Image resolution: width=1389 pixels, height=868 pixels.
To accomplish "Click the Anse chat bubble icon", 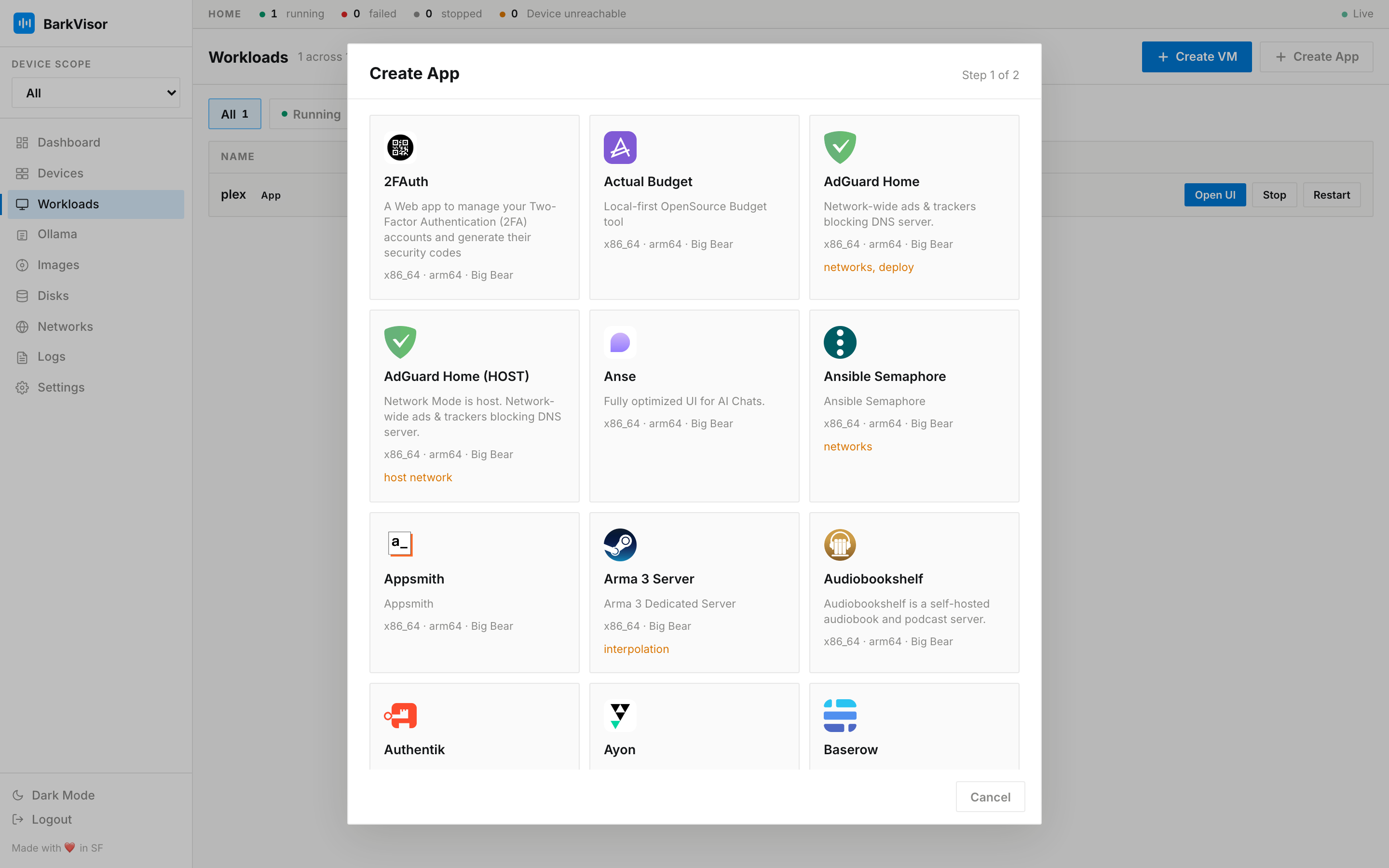I will [x=620, y=342].
